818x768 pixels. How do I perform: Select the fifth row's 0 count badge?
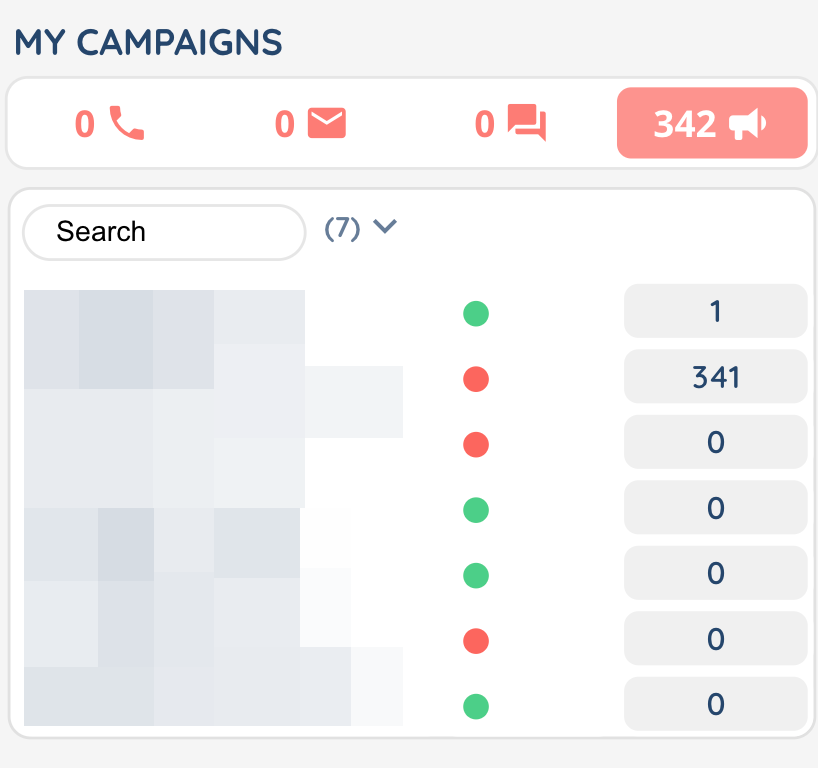(x=715, y=573)
